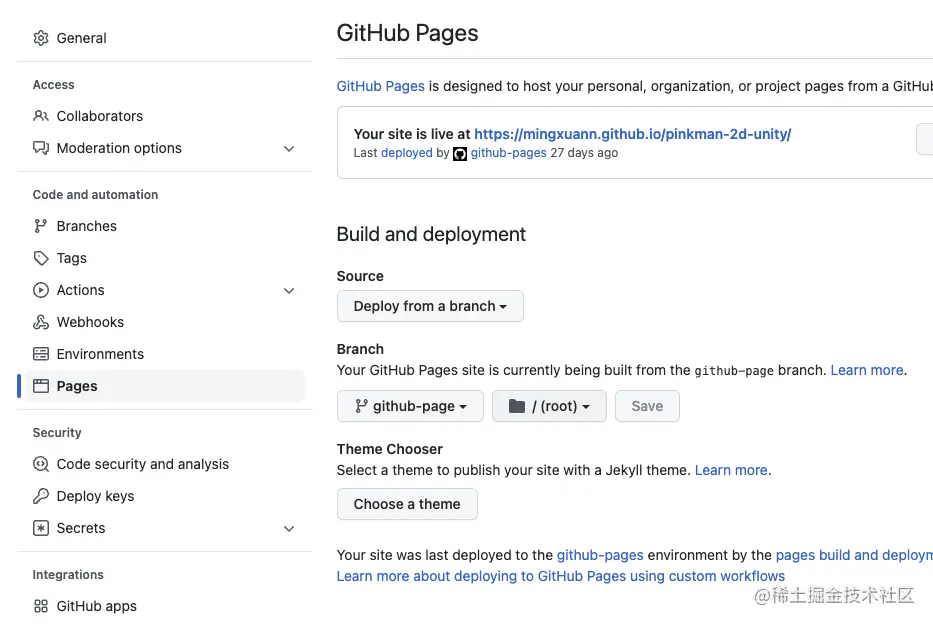Expand the Moderation options chevron
Viewport: 933px width, 624px height.
pos(289,148)
